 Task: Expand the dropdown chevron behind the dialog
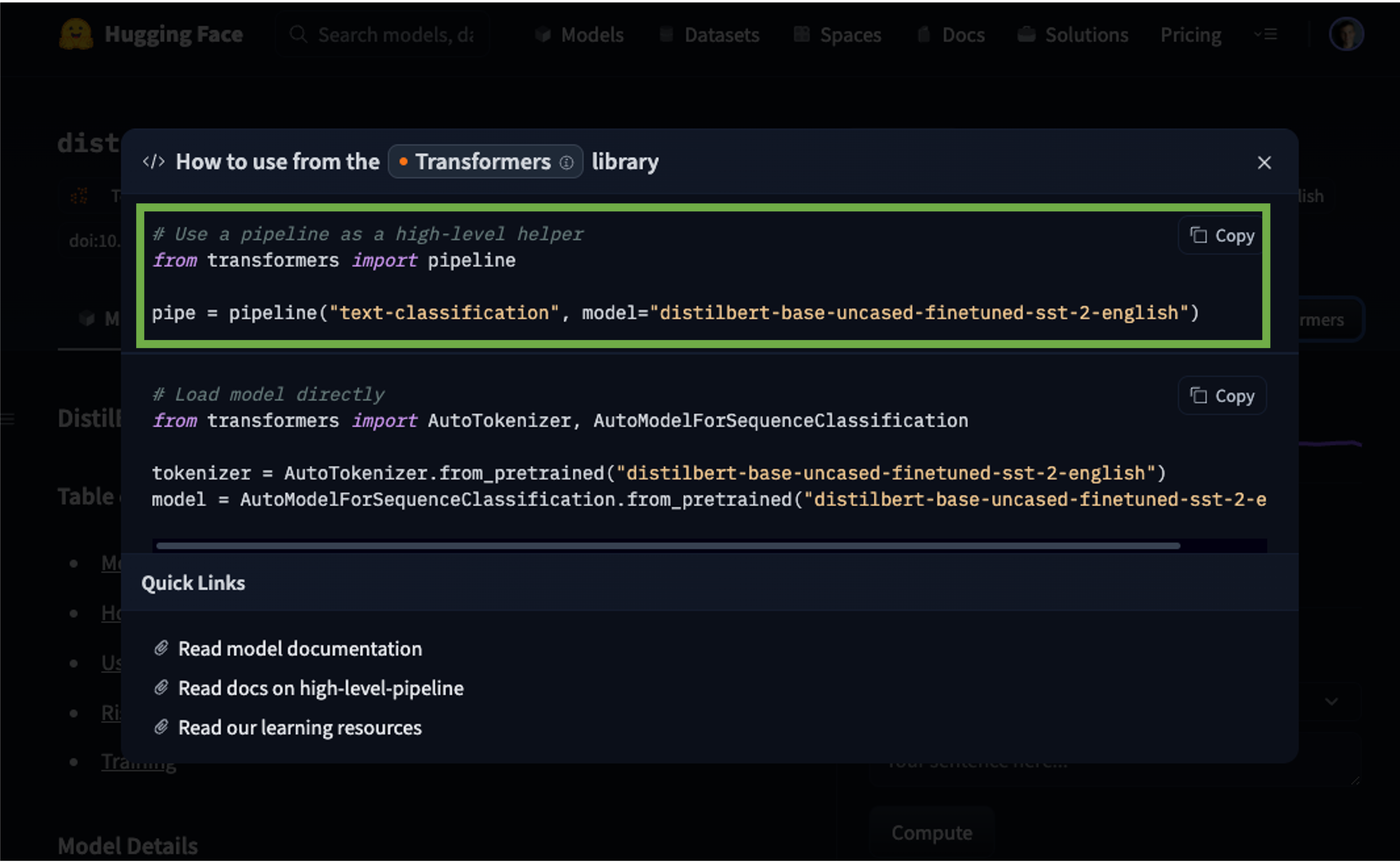(1332, 702)
